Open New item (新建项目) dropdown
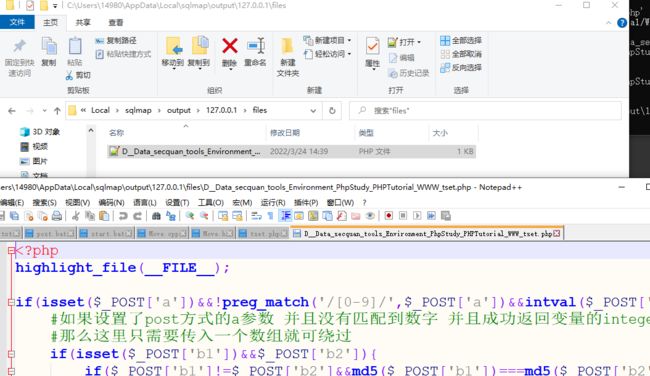 [327, 40]
